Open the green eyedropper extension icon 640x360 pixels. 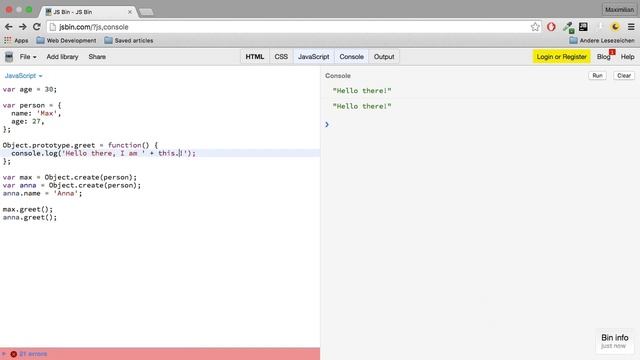568,27
